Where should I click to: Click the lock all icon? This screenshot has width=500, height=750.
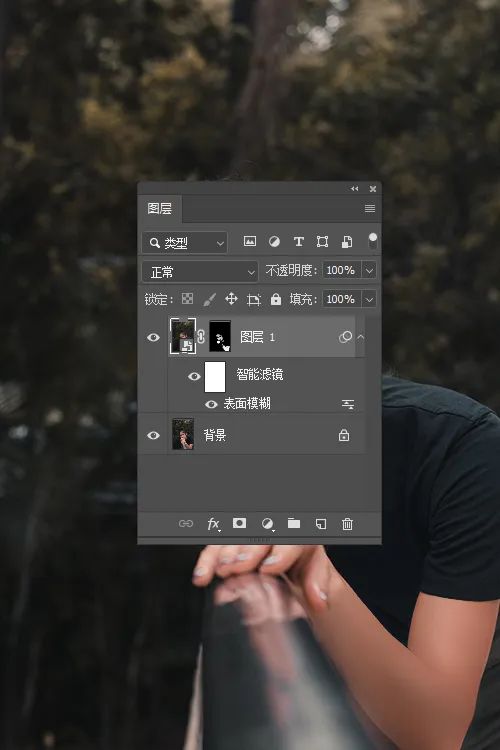pyautogui.click(x=276, y=299)
